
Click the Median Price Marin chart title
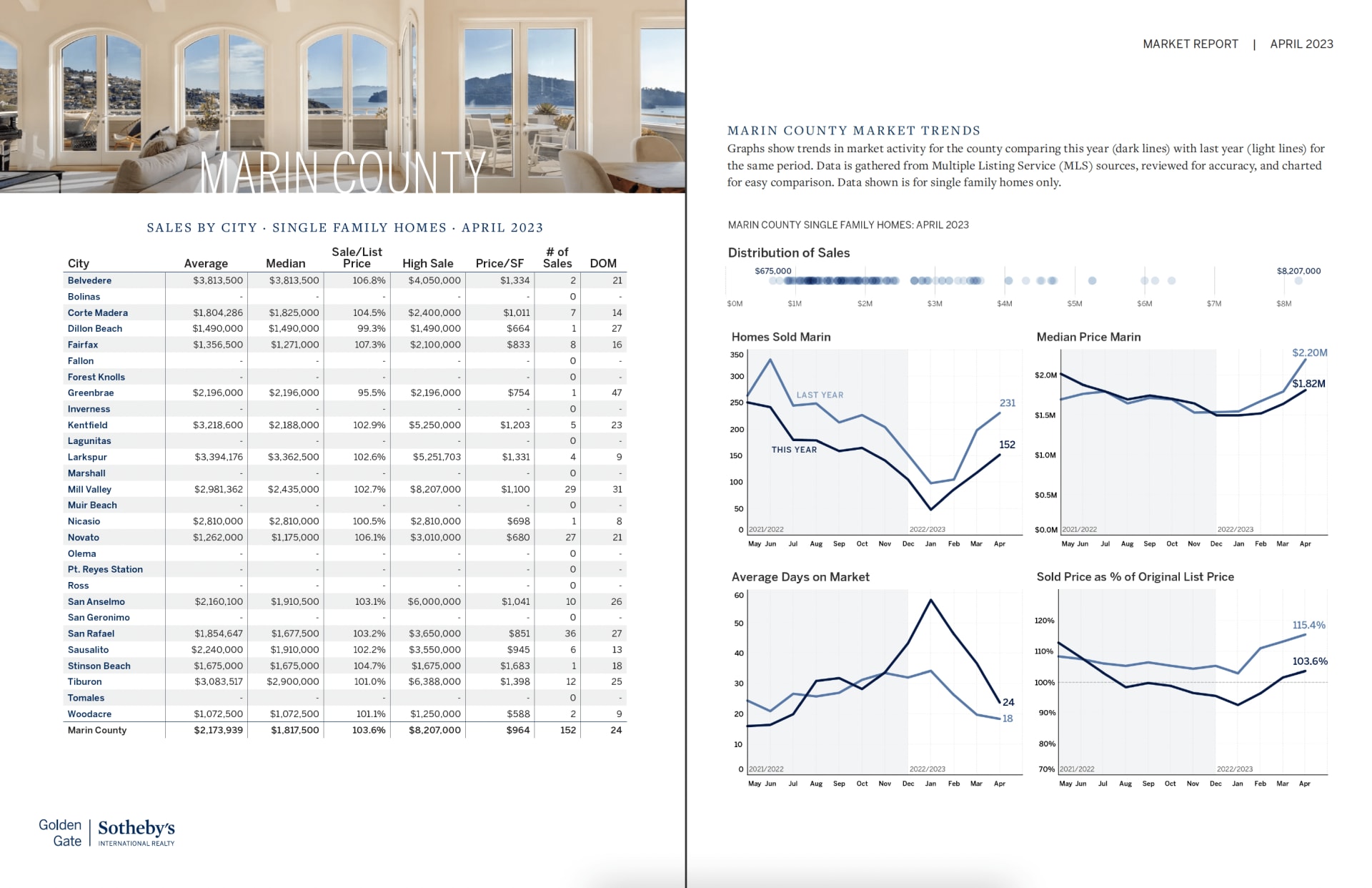click(x=1088, y=337)
